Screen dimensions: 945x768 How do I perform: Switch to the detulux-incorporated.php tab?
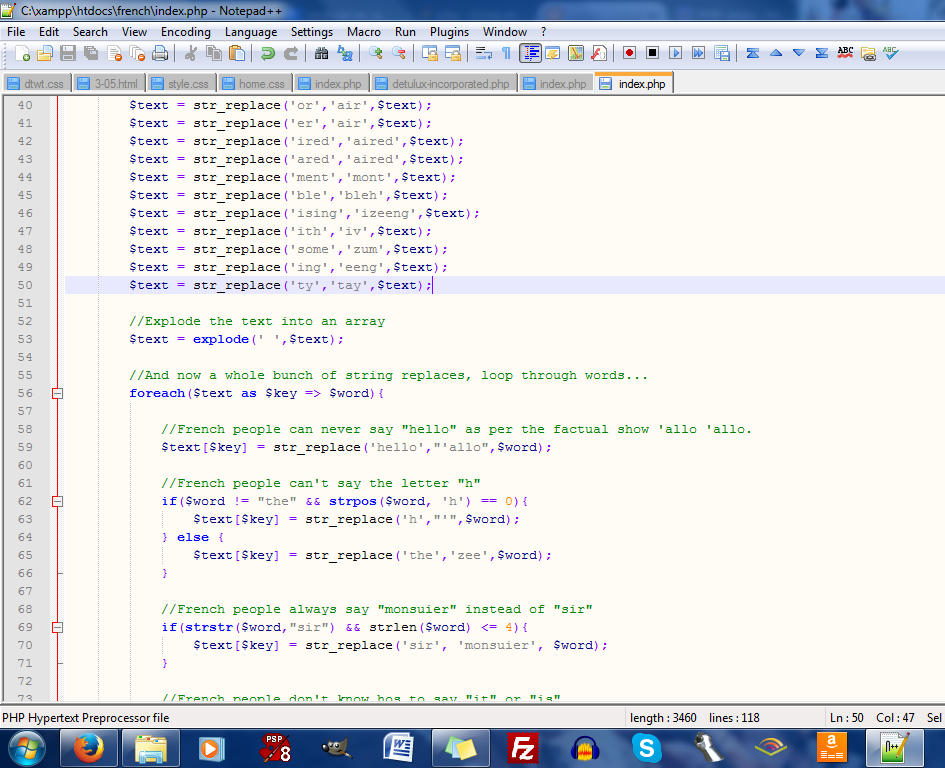[444, 84]
